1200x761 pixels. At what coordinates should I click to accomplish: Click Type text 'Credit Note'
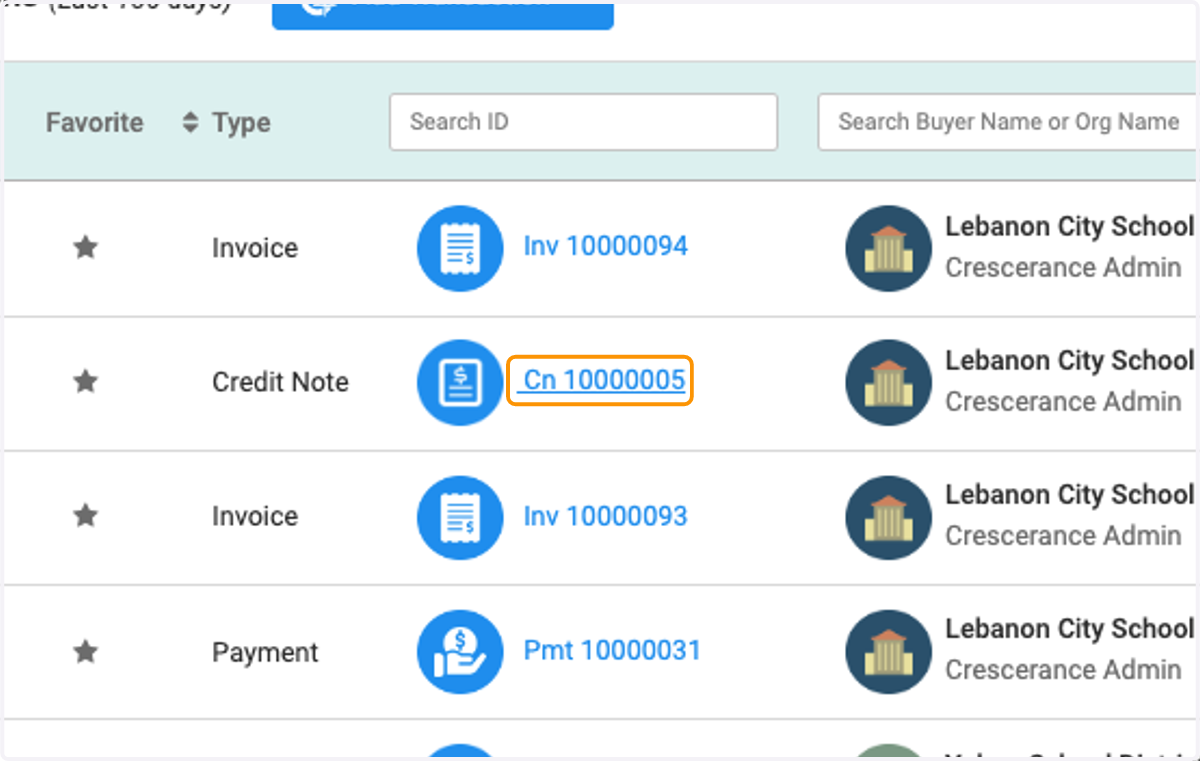tap(280, 382)
